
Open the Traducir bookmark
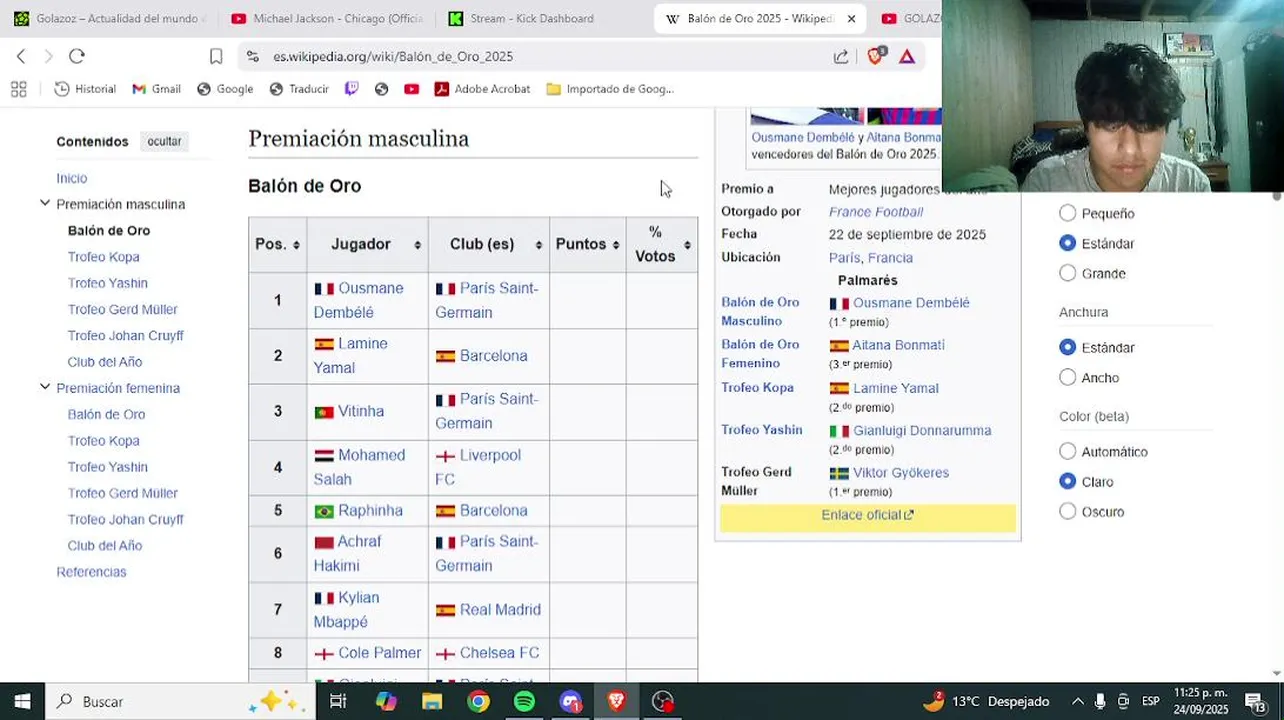pos(299,89)
